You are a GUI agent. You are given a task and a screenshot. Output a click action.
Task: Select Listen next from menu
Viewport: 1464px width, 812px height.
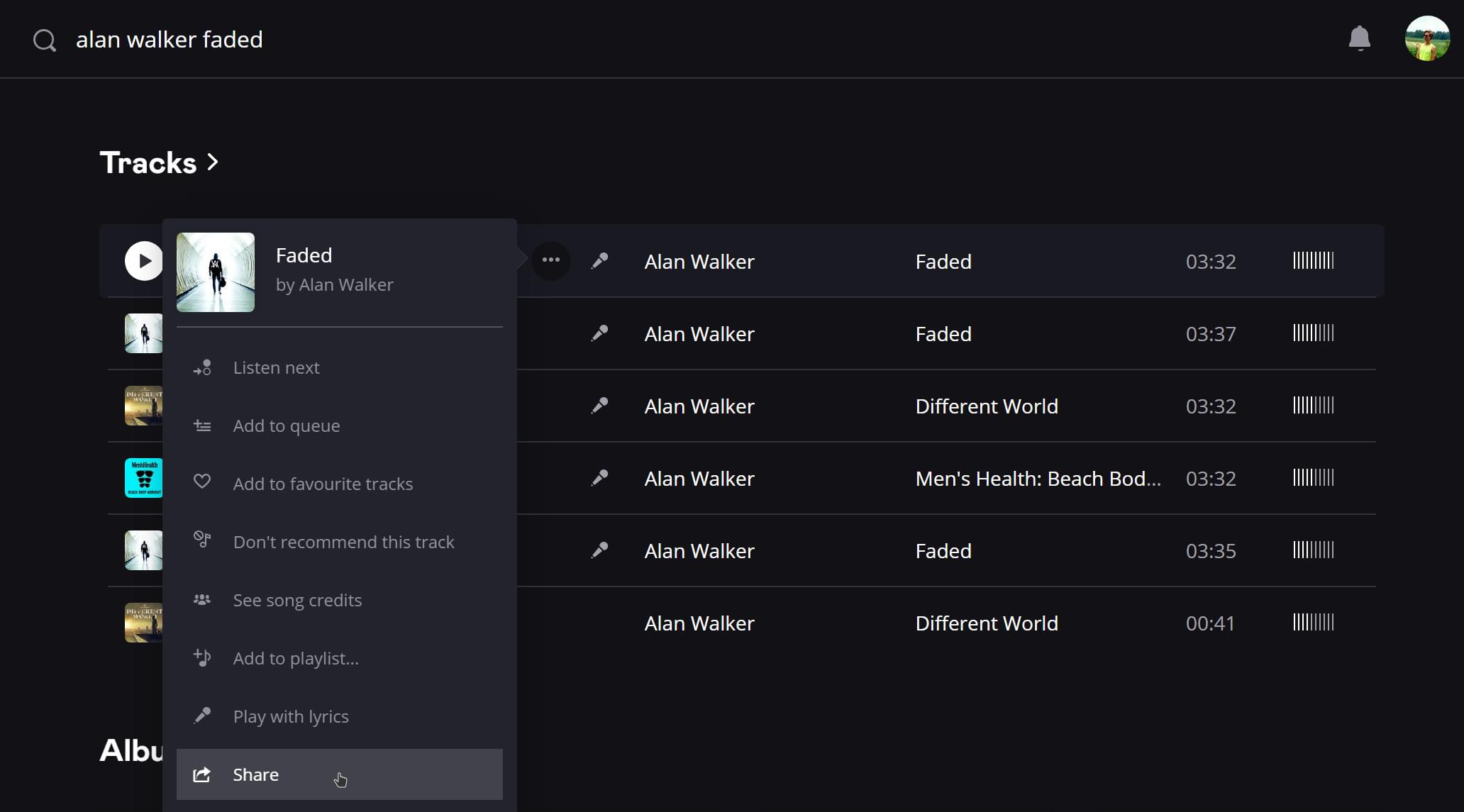tap(340, 367)
